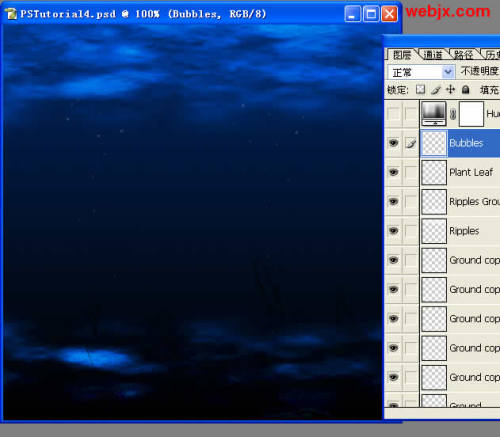Screen dimensions: 500x437
Task: Toggle visibility of the Ripples layer
Action: click(394, 231)
